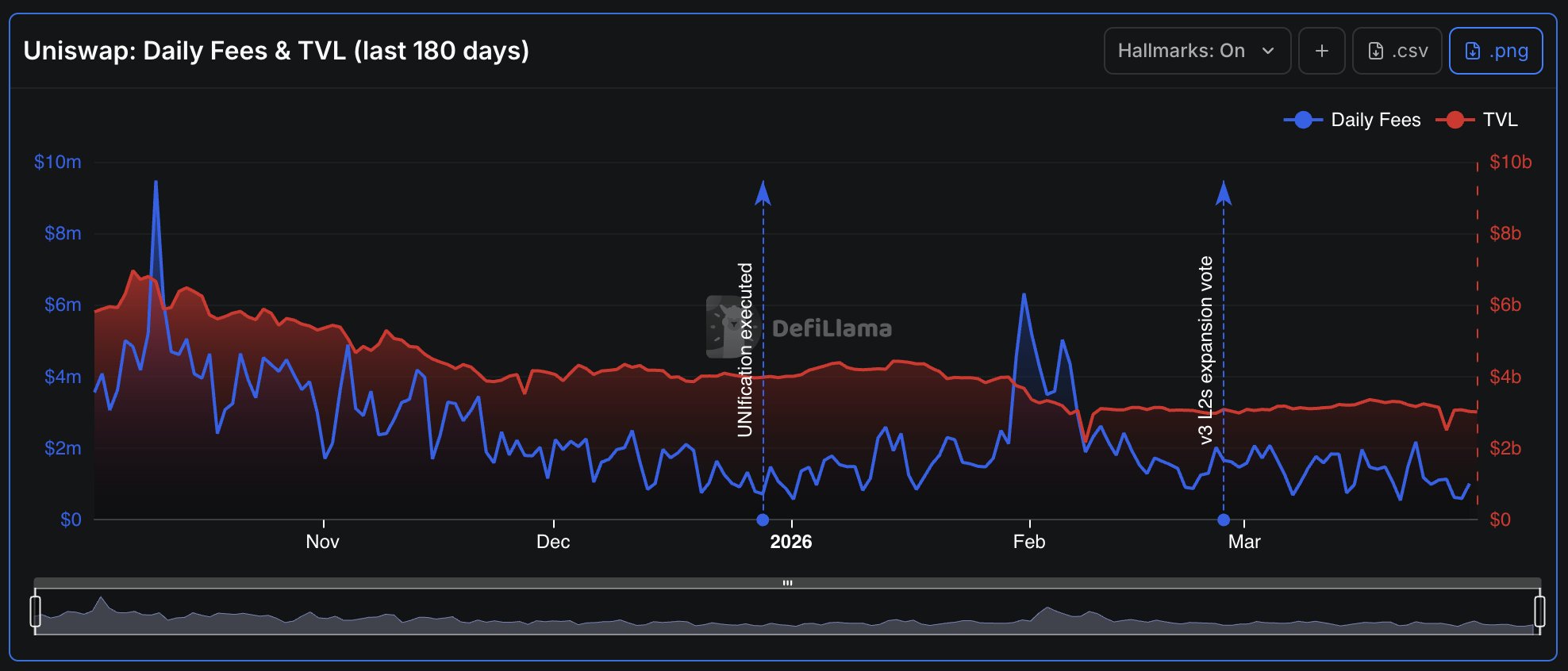Click the range slider top move bar
1568x671 pixels.
[x=787, y=583]
